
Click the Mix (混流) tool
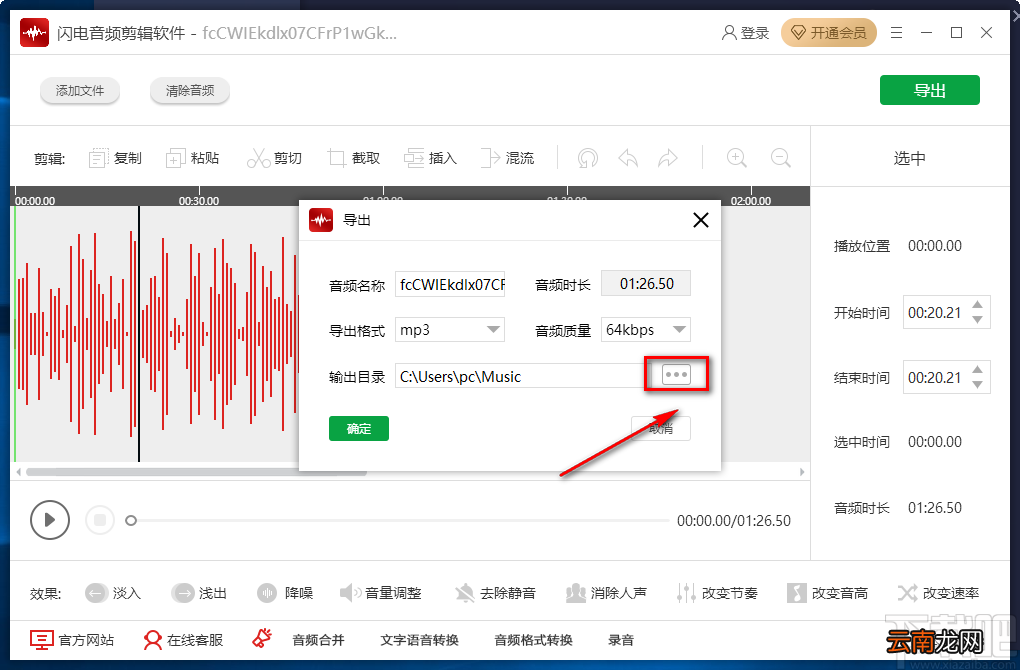coord(507,158)
